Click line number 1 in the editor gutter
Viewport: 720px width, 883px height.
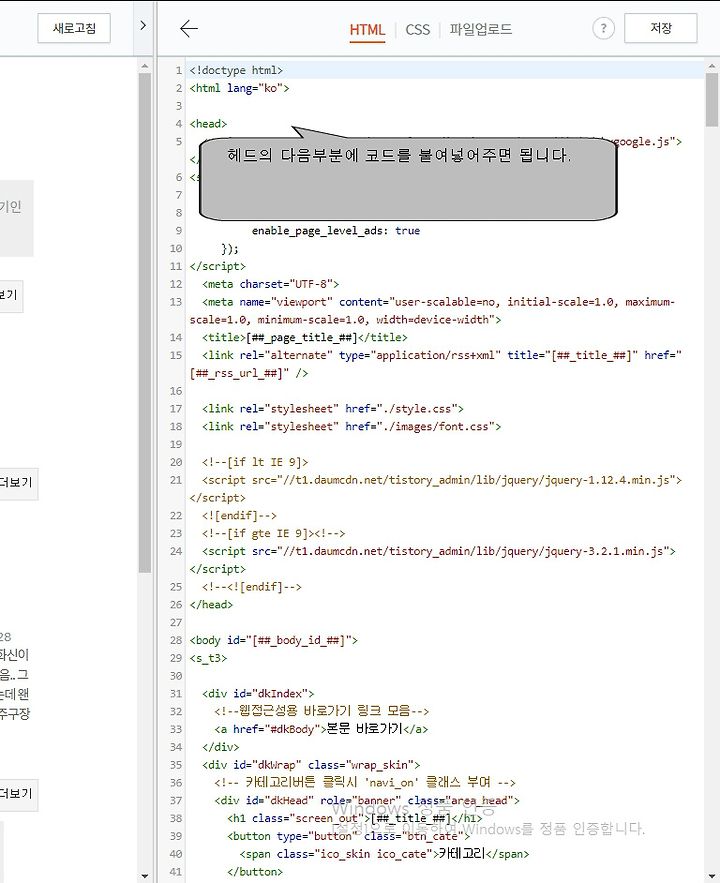[178, 71]
